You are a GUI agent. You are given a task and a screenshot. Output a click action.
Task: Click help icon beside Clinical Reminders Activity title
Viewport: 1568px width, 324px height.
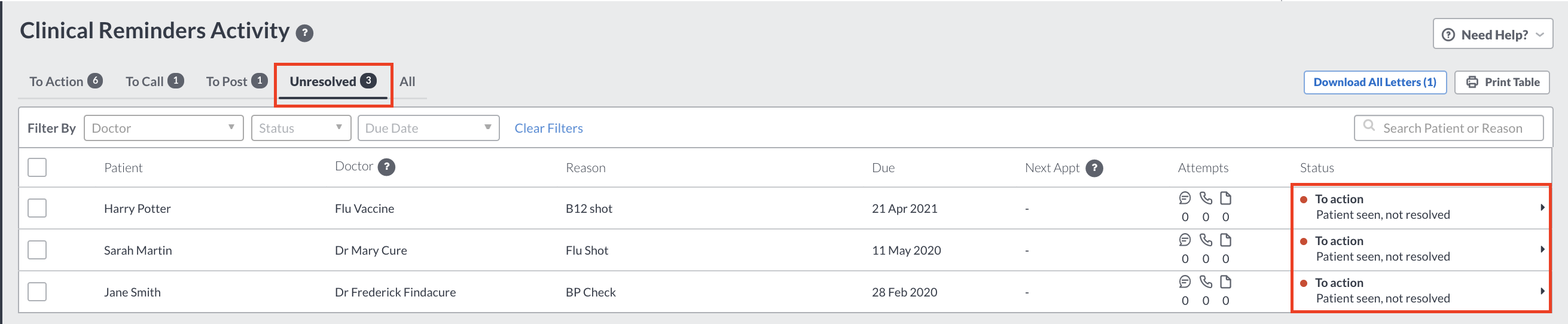pyautogui.click(x=304, y=33)
